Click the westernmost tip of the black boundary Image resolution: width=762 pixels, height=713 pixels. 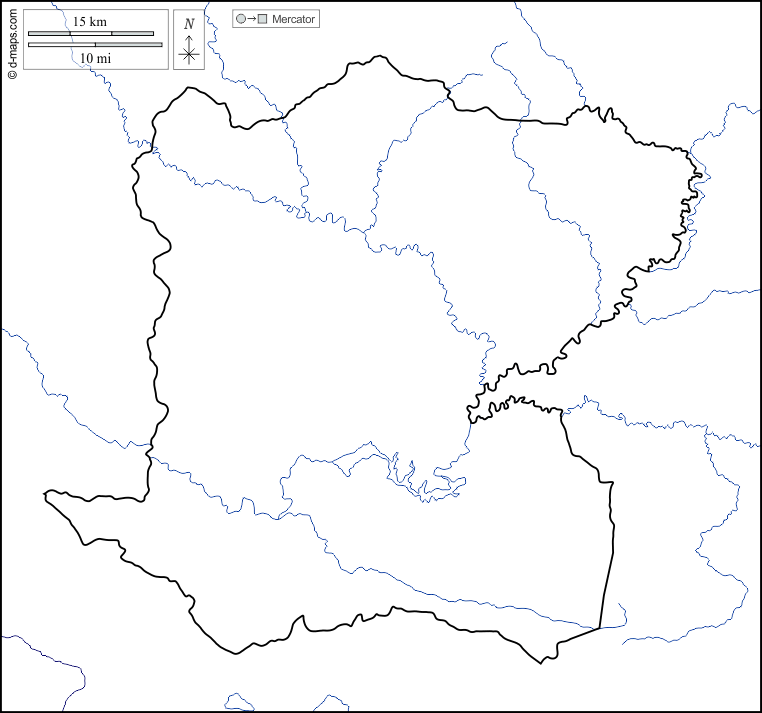[x=46, y=494]
